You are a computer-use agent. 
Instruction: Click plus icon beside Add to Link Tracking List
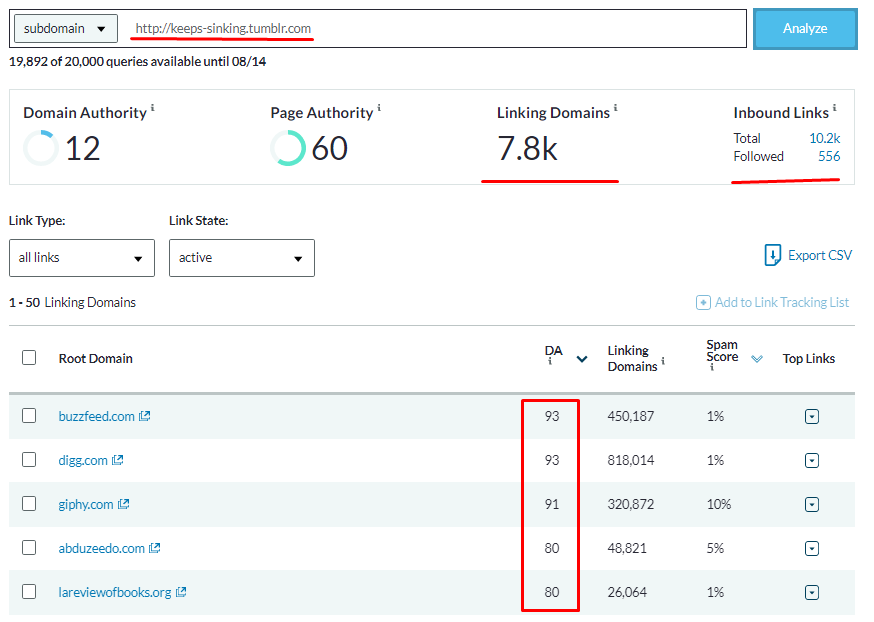703,302
